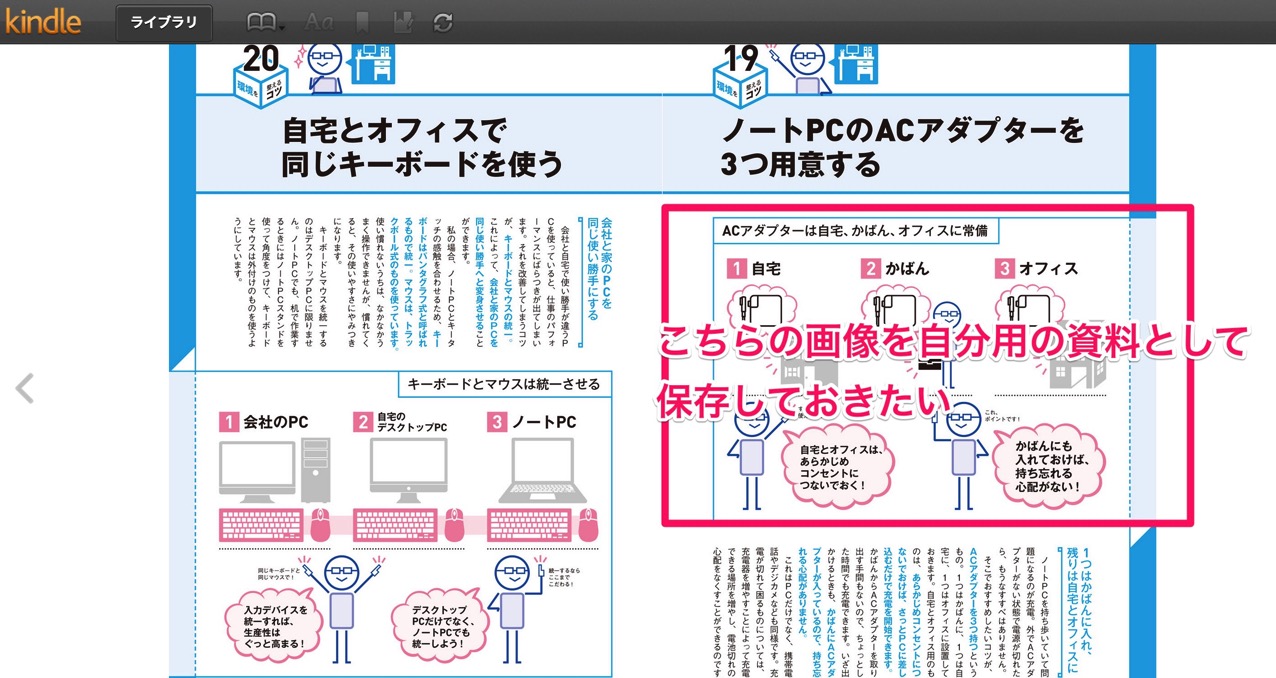The height and width of the screenshot is (678, 1276).
Task: Click the previous page arrow chevron
Action: point(25,390)
